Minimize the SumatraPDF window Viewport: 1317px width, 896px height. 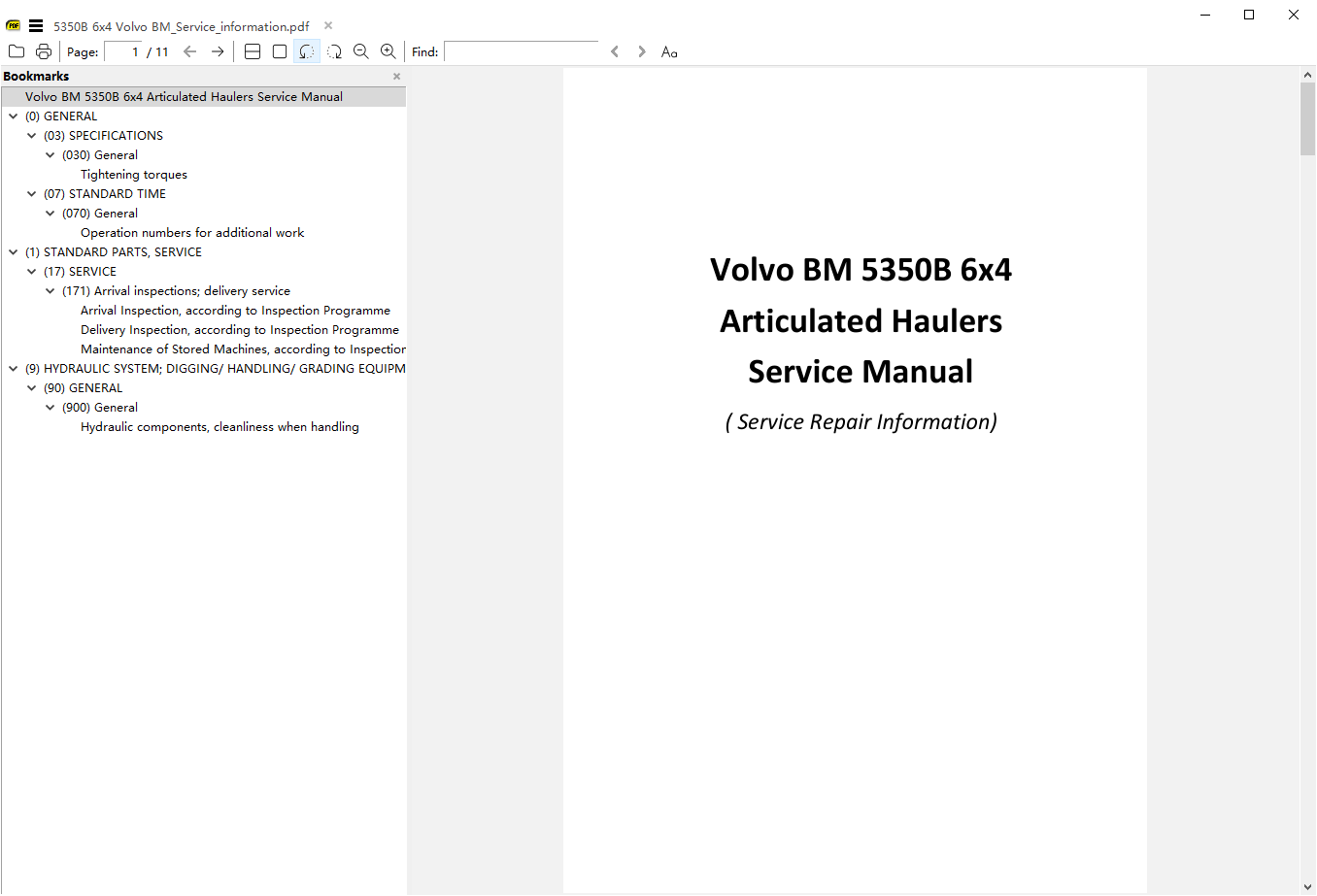pyautogui.click(x=1205, y=15)
